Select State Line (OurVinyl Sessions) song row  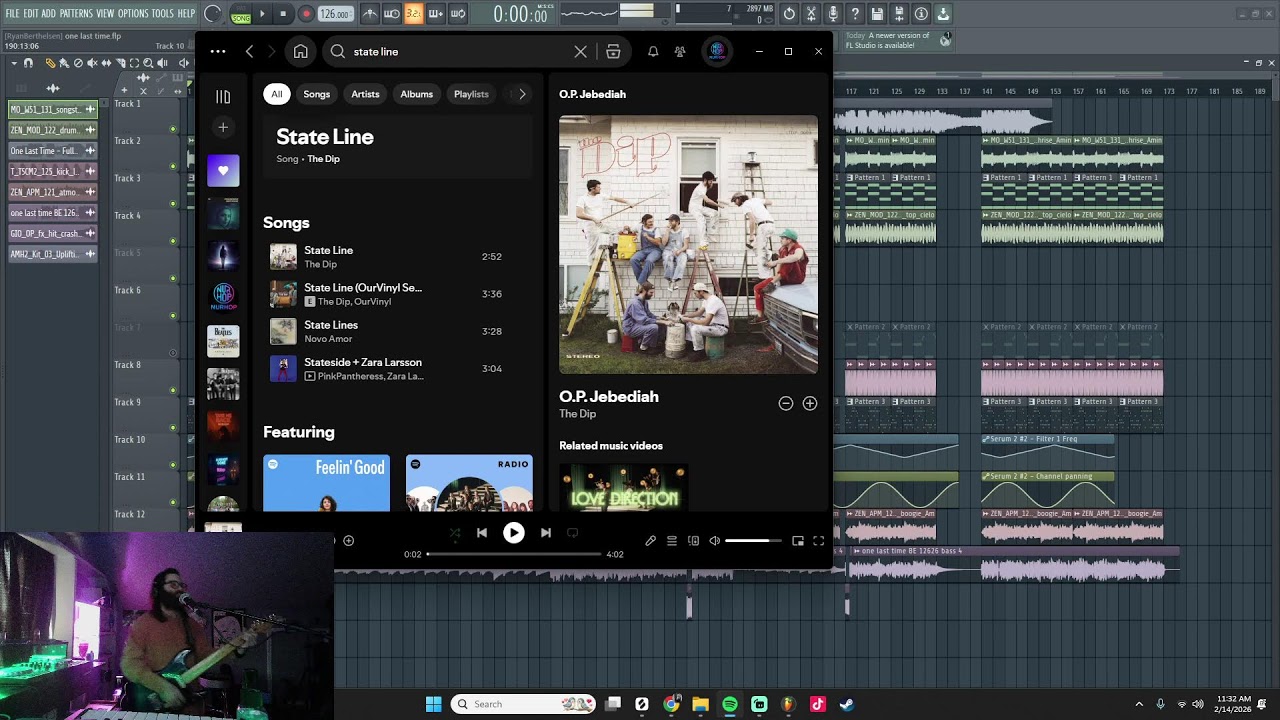click(x=398, y=294)
